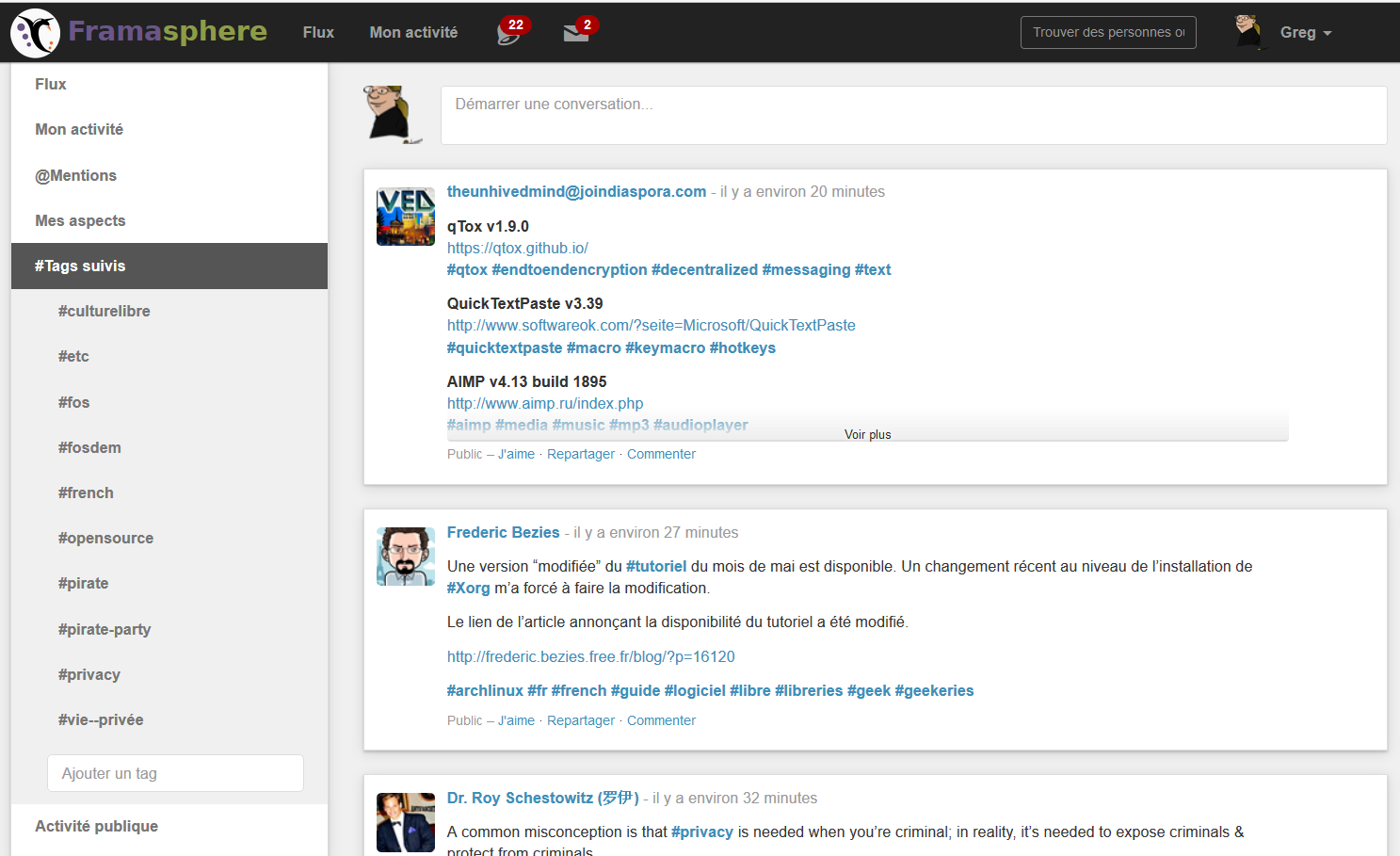Screen dimensions: 1400x856
Task: Open Mon activité in top navigation
Action: point(413,32)
